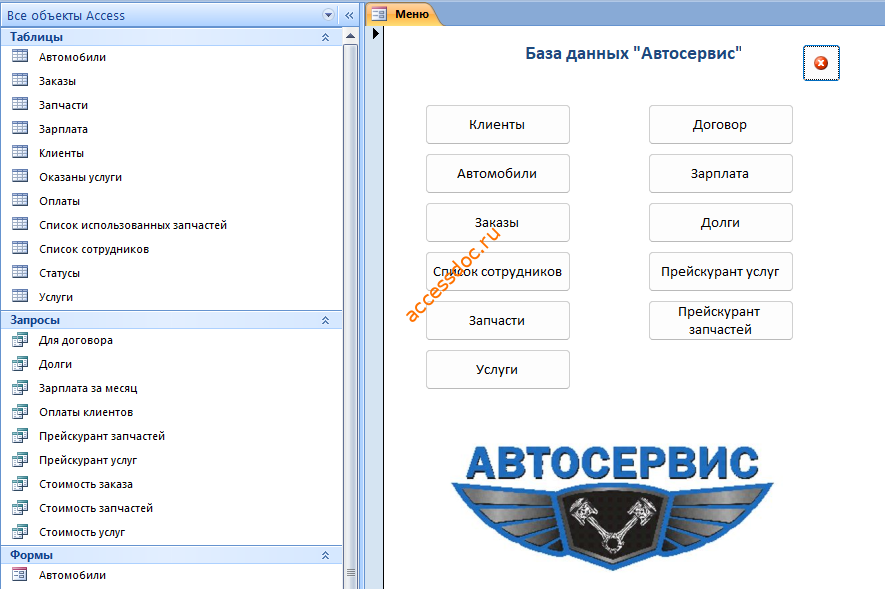This screenshot has height=589, width=885.
Task: Collapse the Запросы group
Action: [x=326, y=320]
